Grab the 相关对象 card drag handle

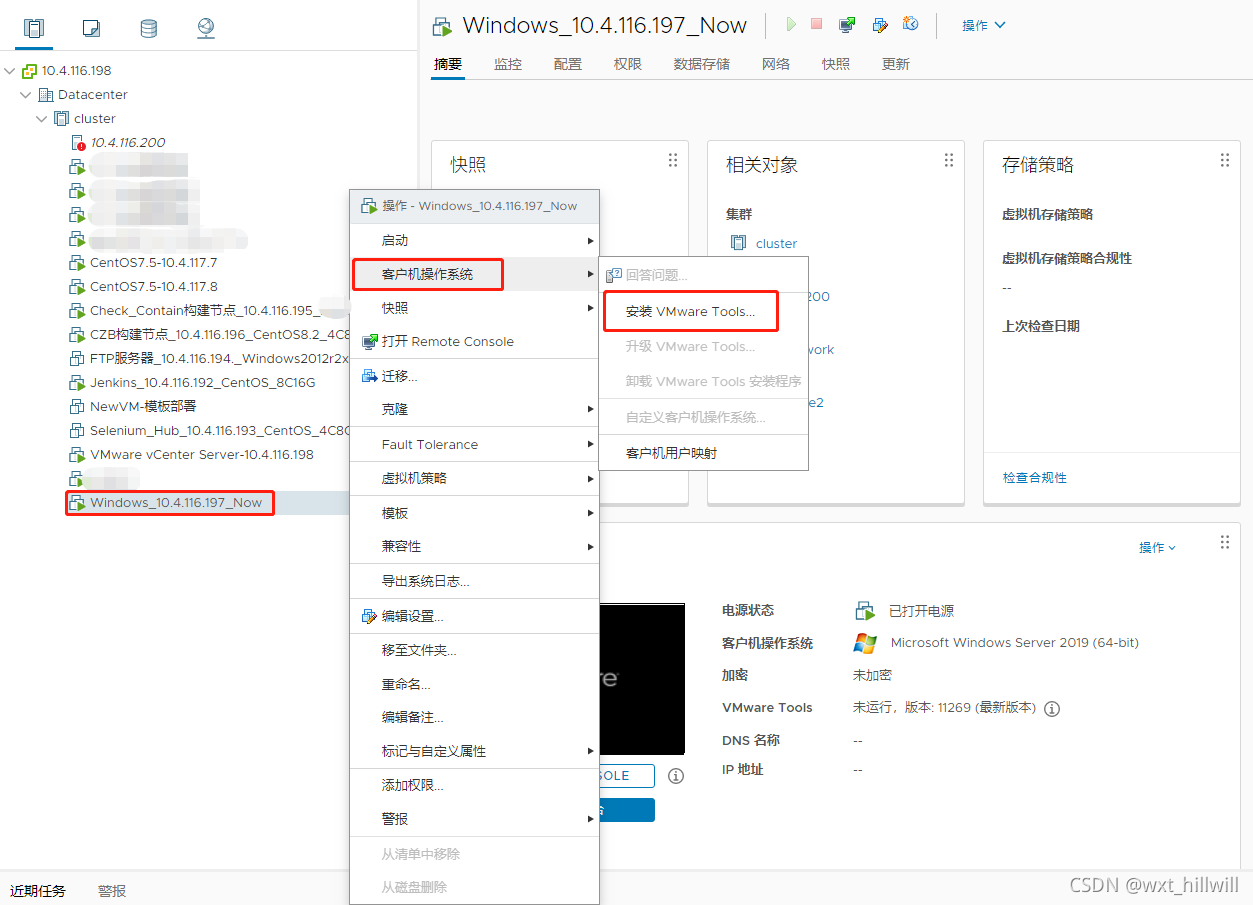pyautogui.click(x=949, y=160)
